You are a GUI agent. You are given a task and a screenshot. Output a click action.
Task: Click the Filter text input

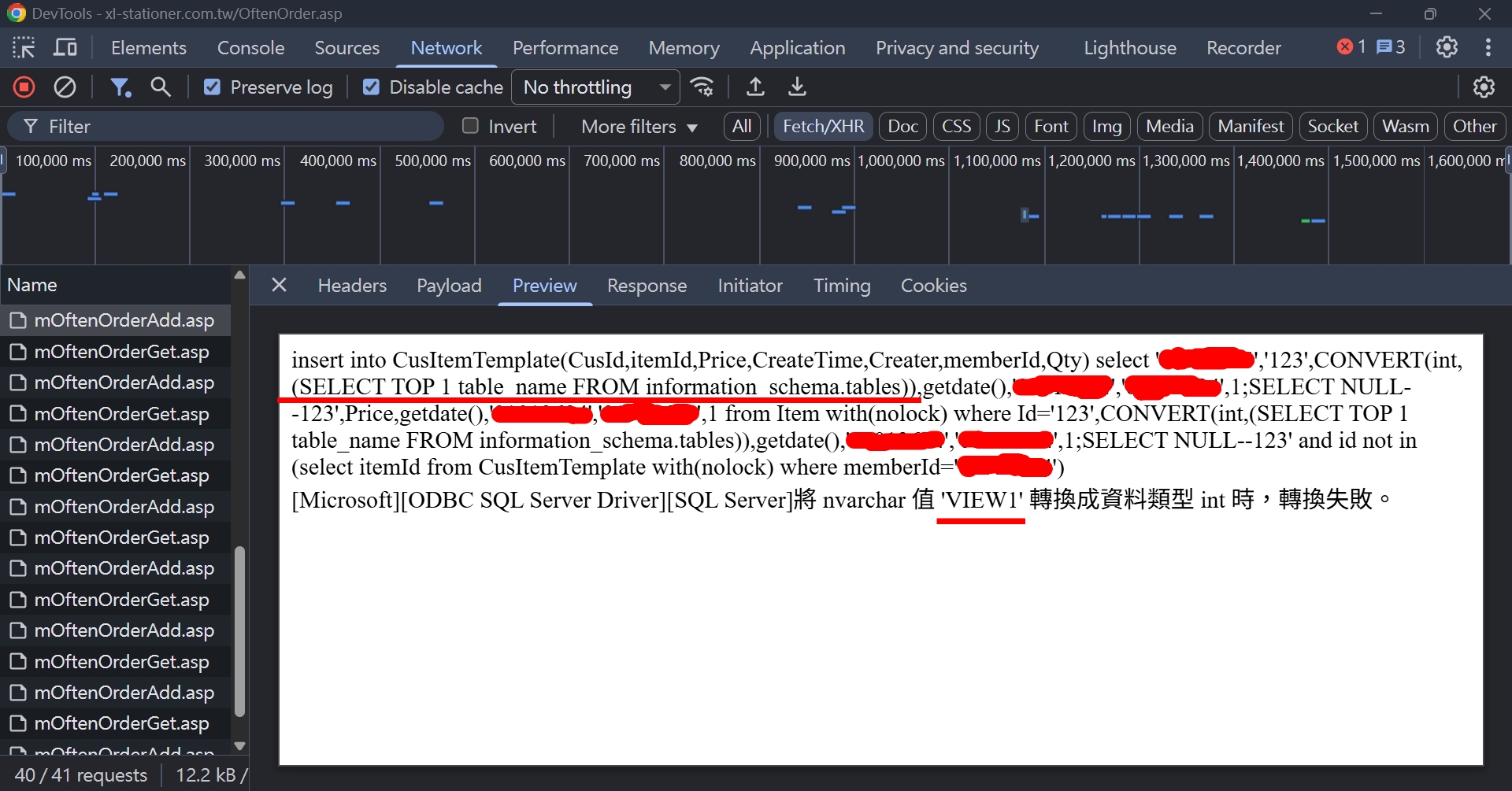point(226,126)
